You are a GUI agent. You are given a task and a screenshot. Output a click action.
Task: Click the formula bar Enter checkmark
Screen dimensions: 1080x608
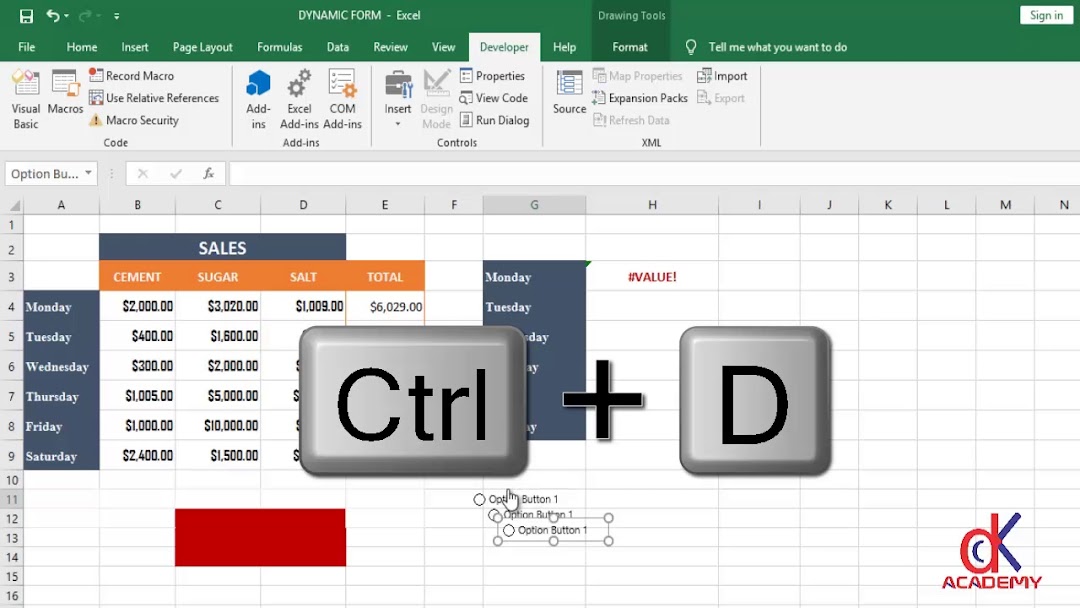(176, 174)
